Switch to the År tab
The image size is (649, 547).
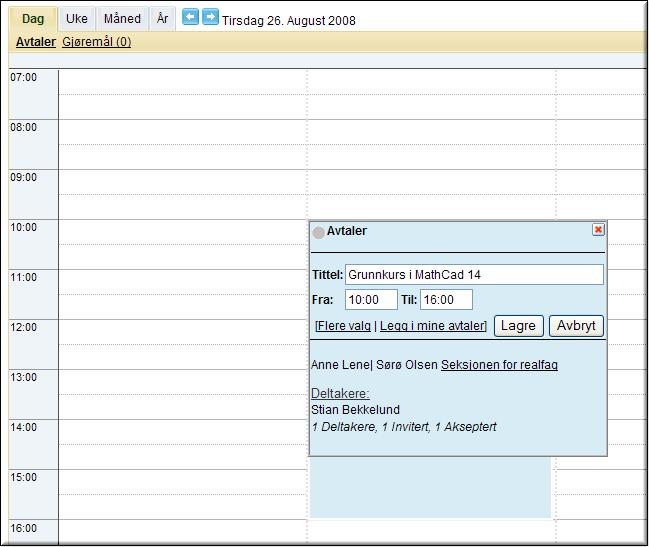(x=162, y=19)
